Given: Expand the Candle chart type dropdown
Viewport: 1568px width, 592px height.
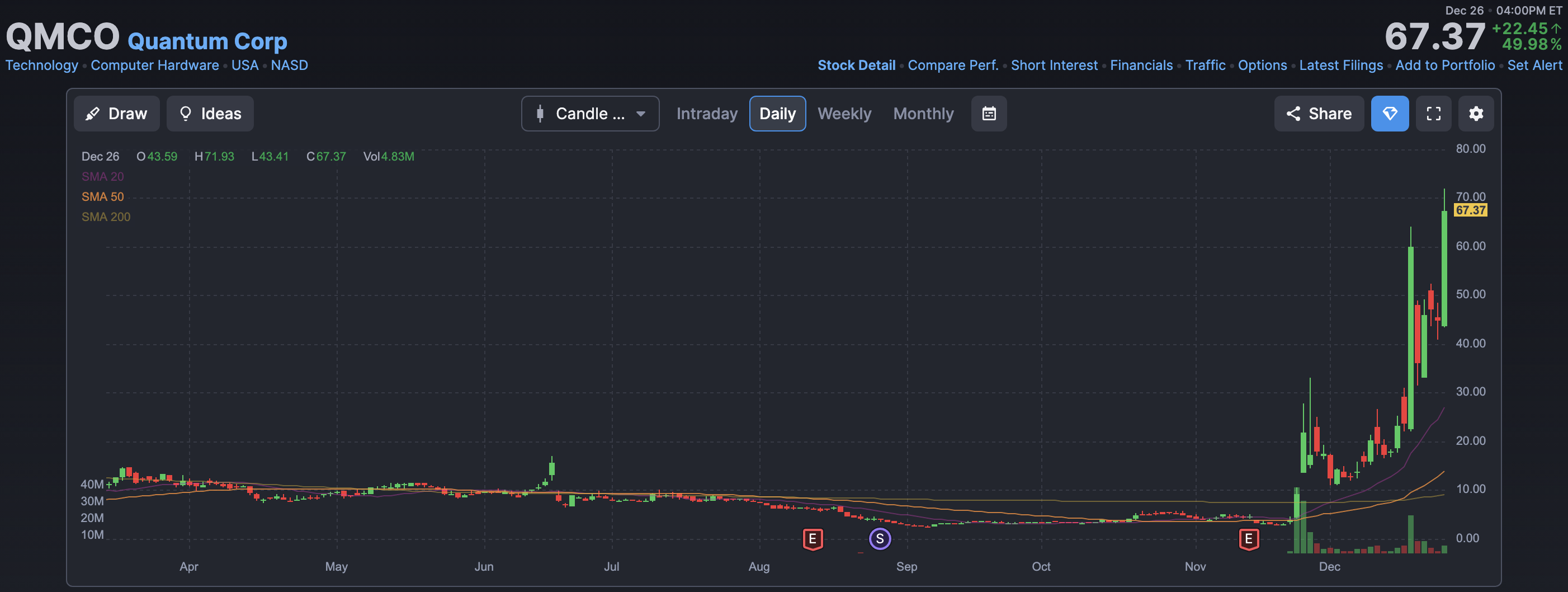Looking at the screenshot, I should [x=590, y=113].
